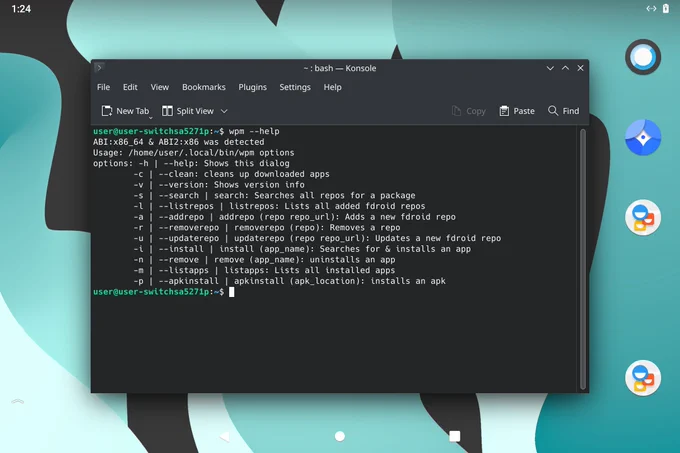Close the Konsole window

[x=580, y=68]
